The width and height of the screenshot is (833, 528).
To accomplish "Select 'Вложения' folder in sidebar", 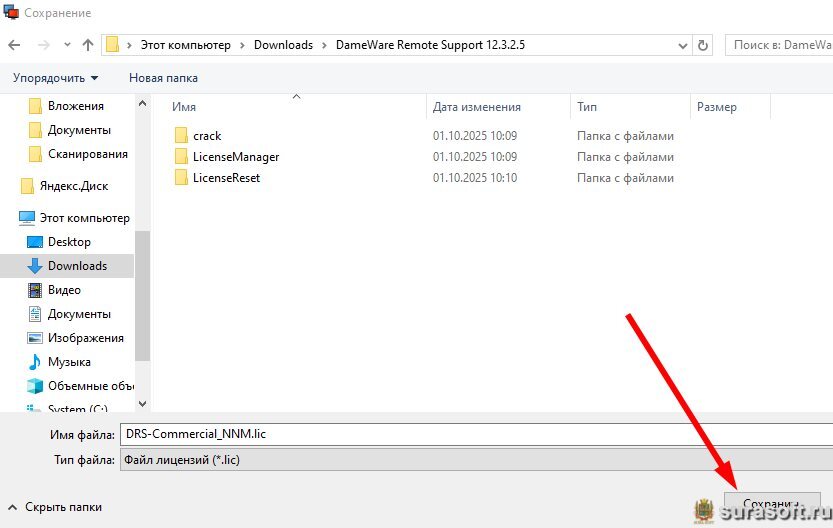I will point(75,106).
